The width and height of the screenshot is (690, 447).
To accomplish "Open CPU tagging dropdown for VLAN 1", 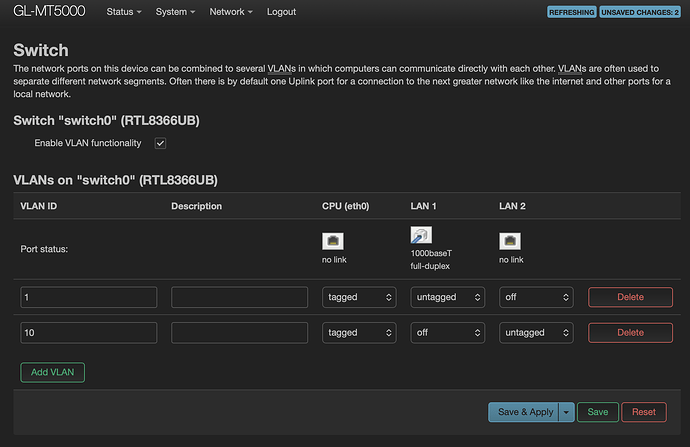I will 359,297.
